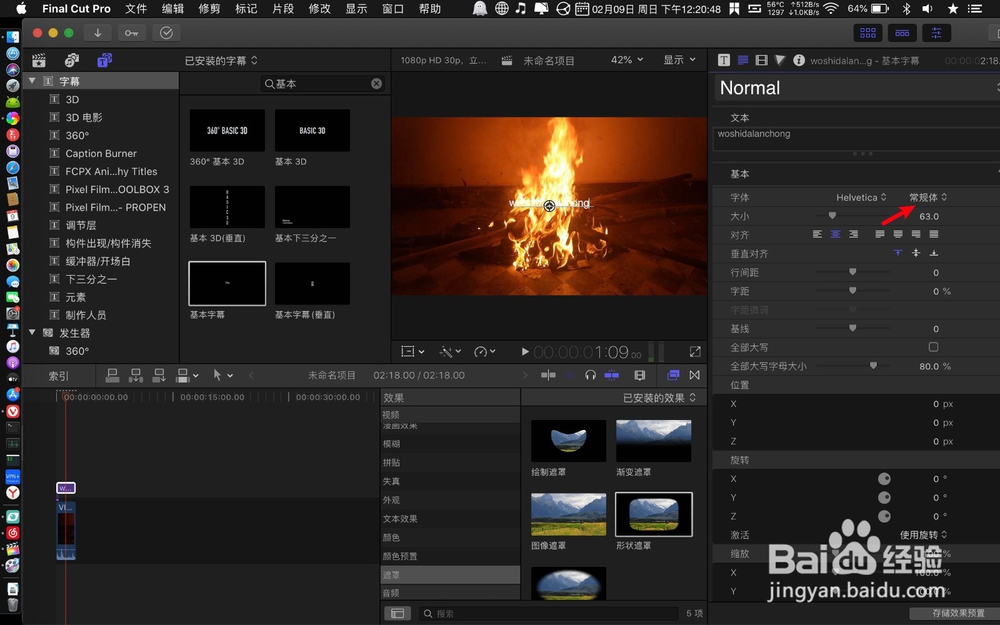Select the 遮罩 effects category

pyautogui.click(x=392, y=575)
